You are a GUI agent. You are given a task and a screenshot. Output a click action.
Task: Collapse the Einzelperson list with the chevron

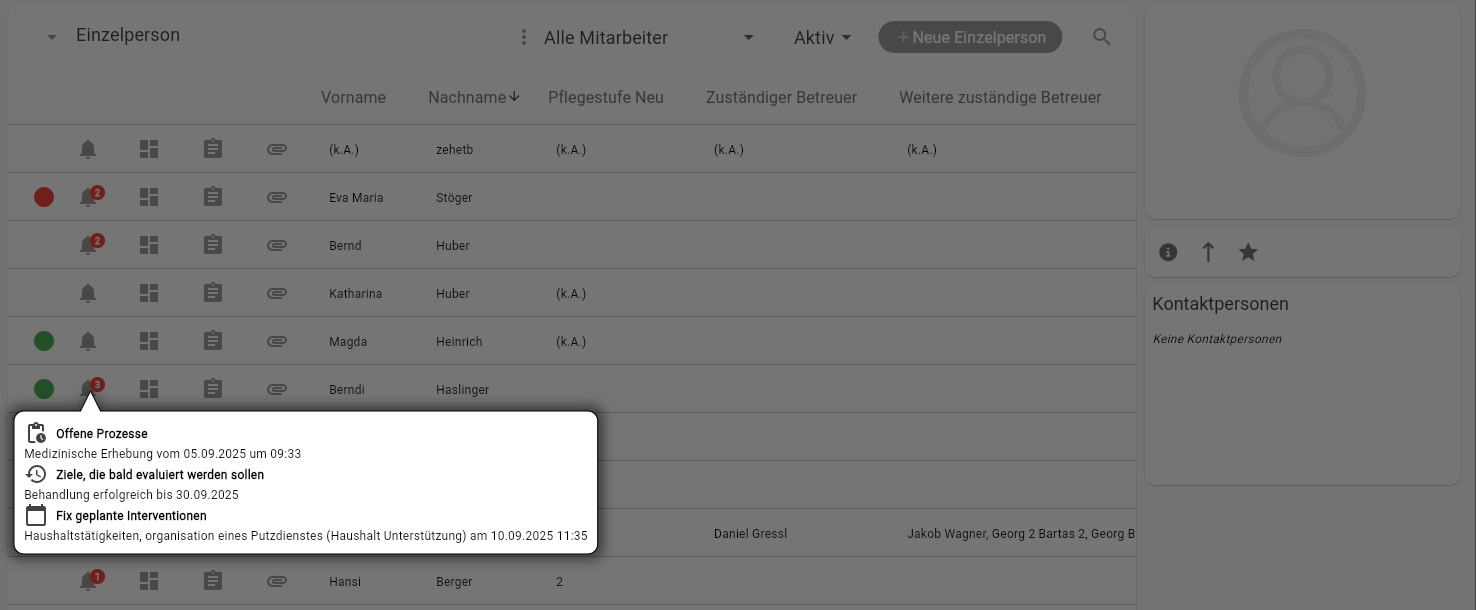click(51, 37)
